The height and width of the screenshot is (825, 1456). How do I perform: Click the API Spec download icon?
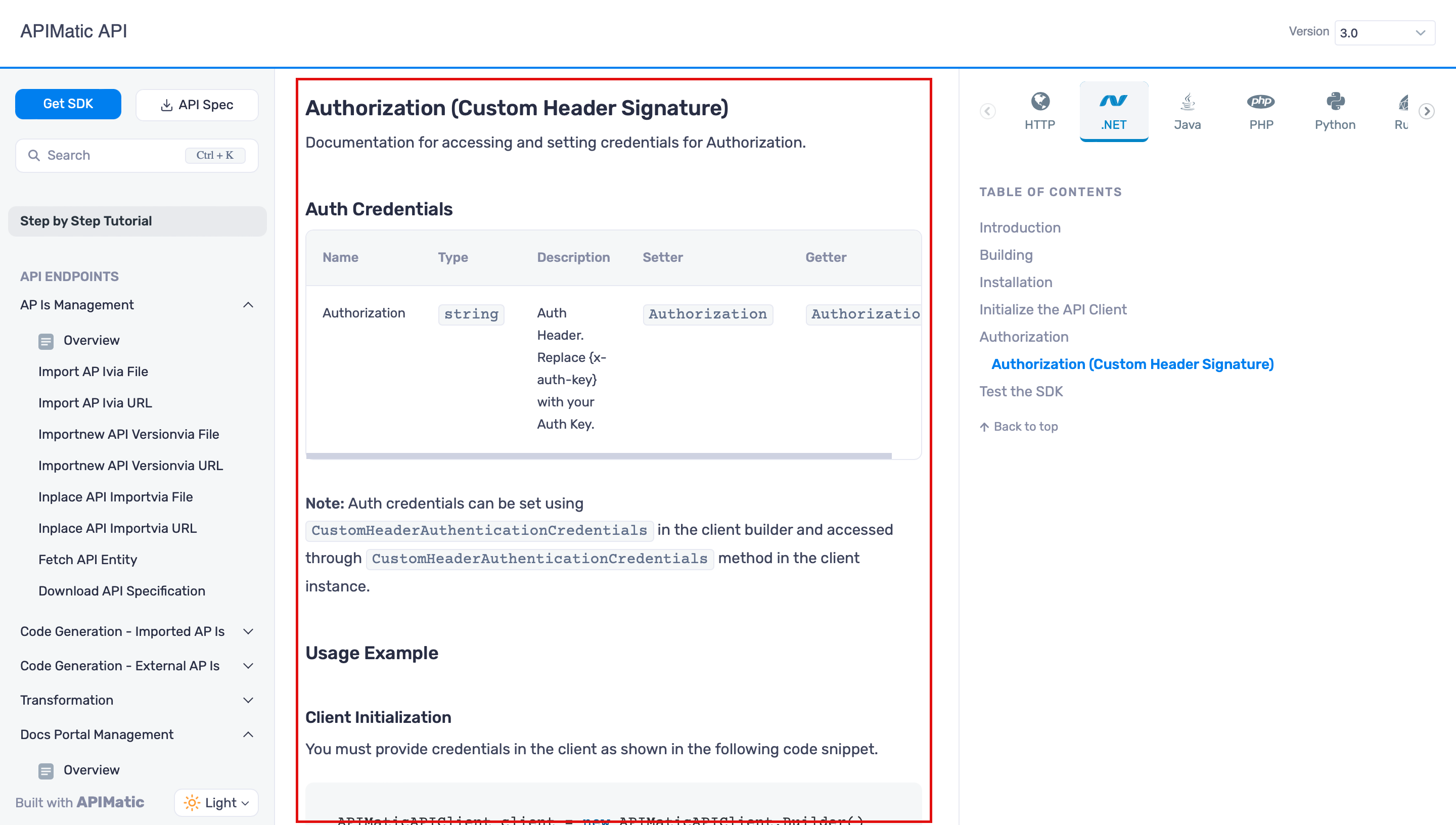[166, 105]
